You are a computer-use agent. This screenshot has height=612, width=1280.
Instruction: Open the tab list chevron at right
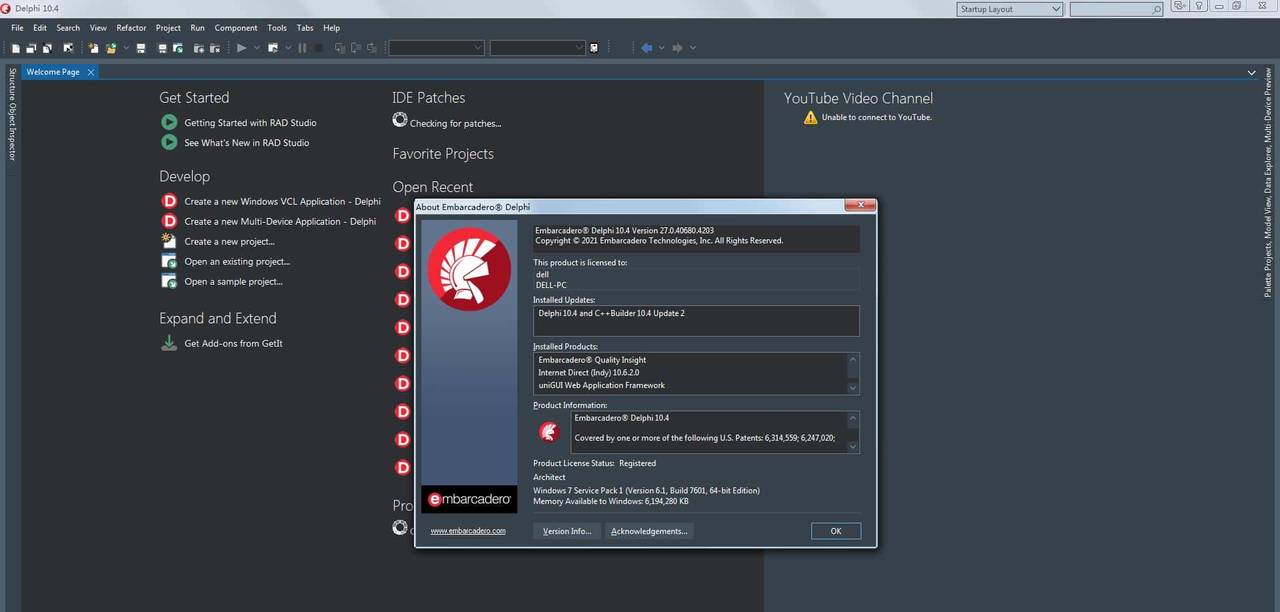[x=1251, y=73]
